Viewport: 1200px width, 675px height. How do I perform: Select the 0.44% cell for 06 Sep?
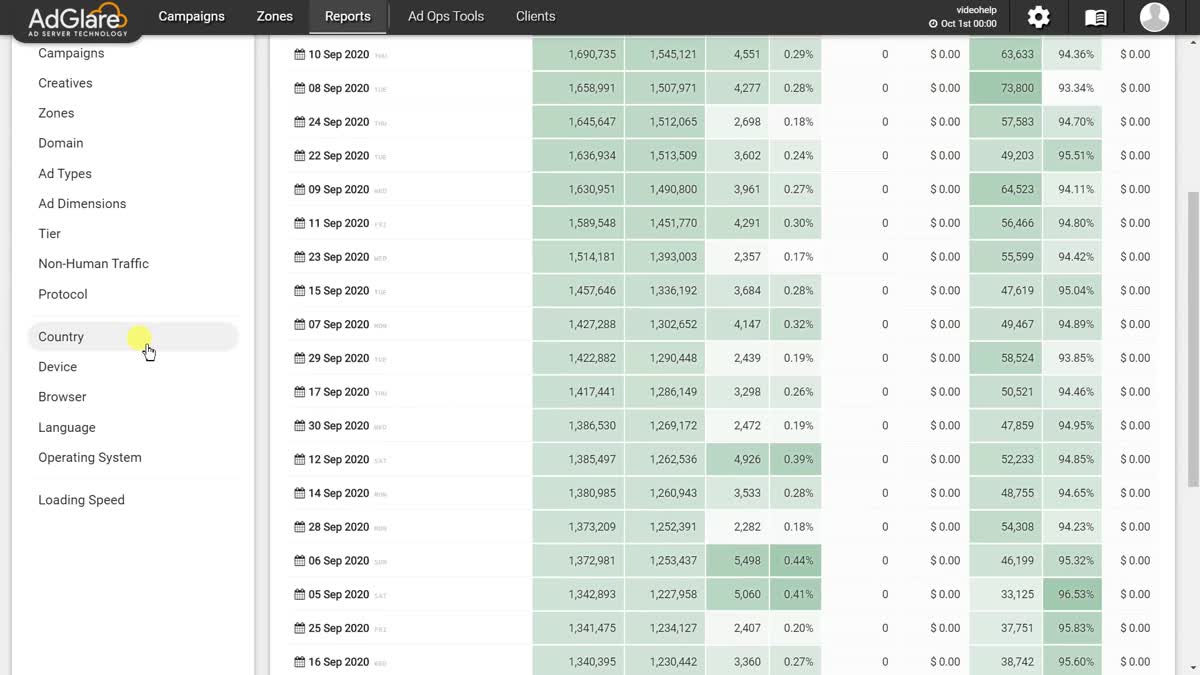coord(798,561)
